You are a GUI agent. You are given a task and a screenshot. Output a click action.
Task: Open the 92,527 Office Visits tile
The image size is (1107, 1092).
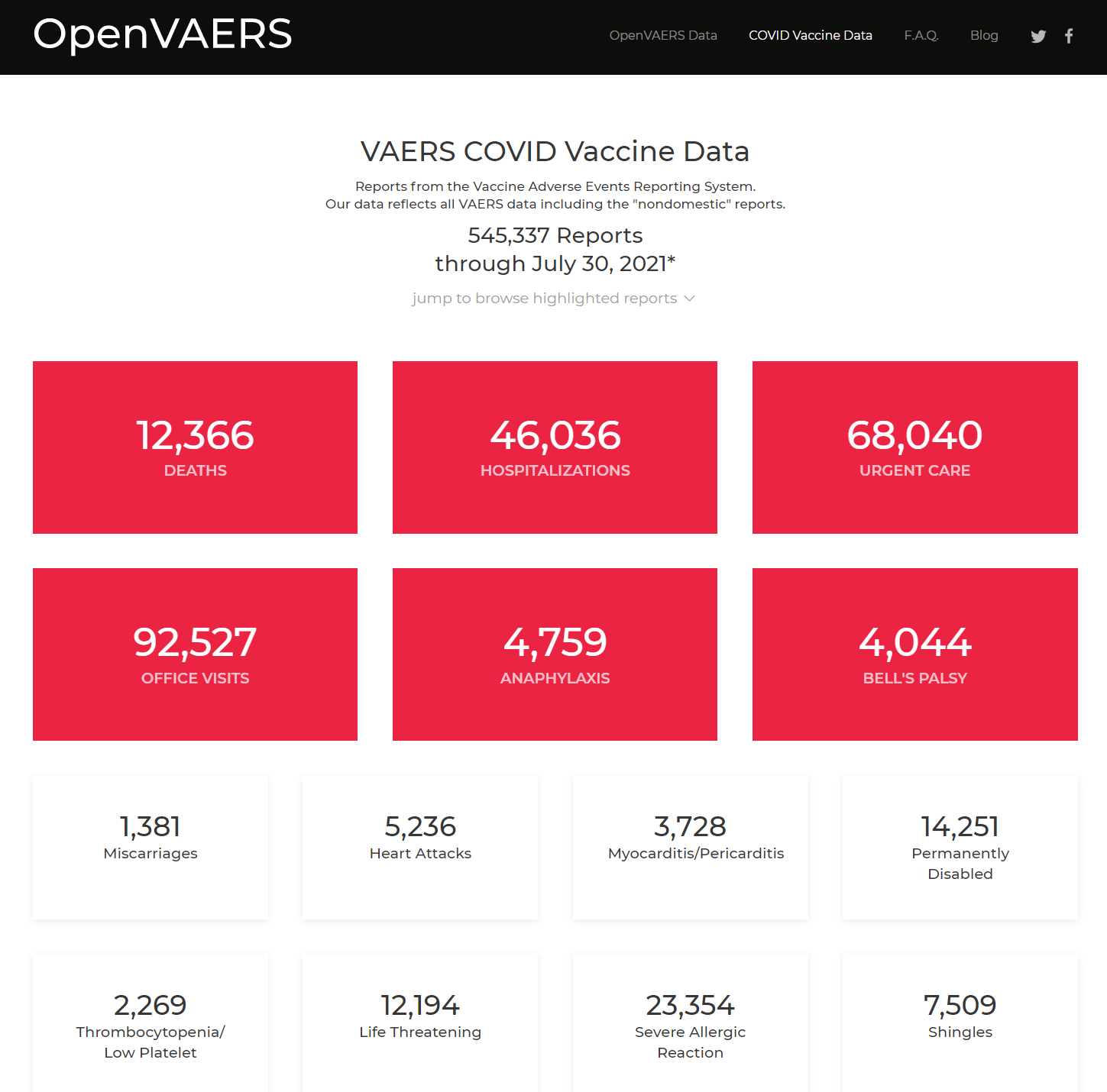tap(195, 654)
